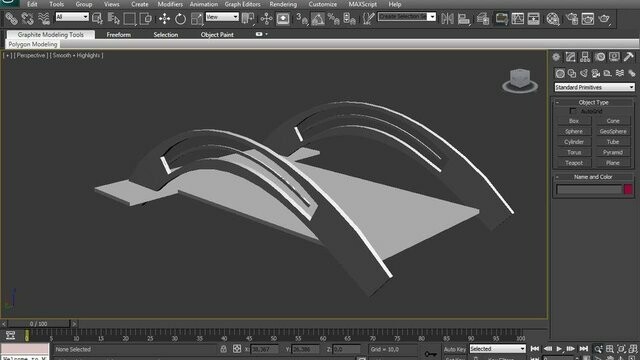The image size is (640, 360).
Task: Switch to the Freeform ribbon tab
Action: pos(119,35)
